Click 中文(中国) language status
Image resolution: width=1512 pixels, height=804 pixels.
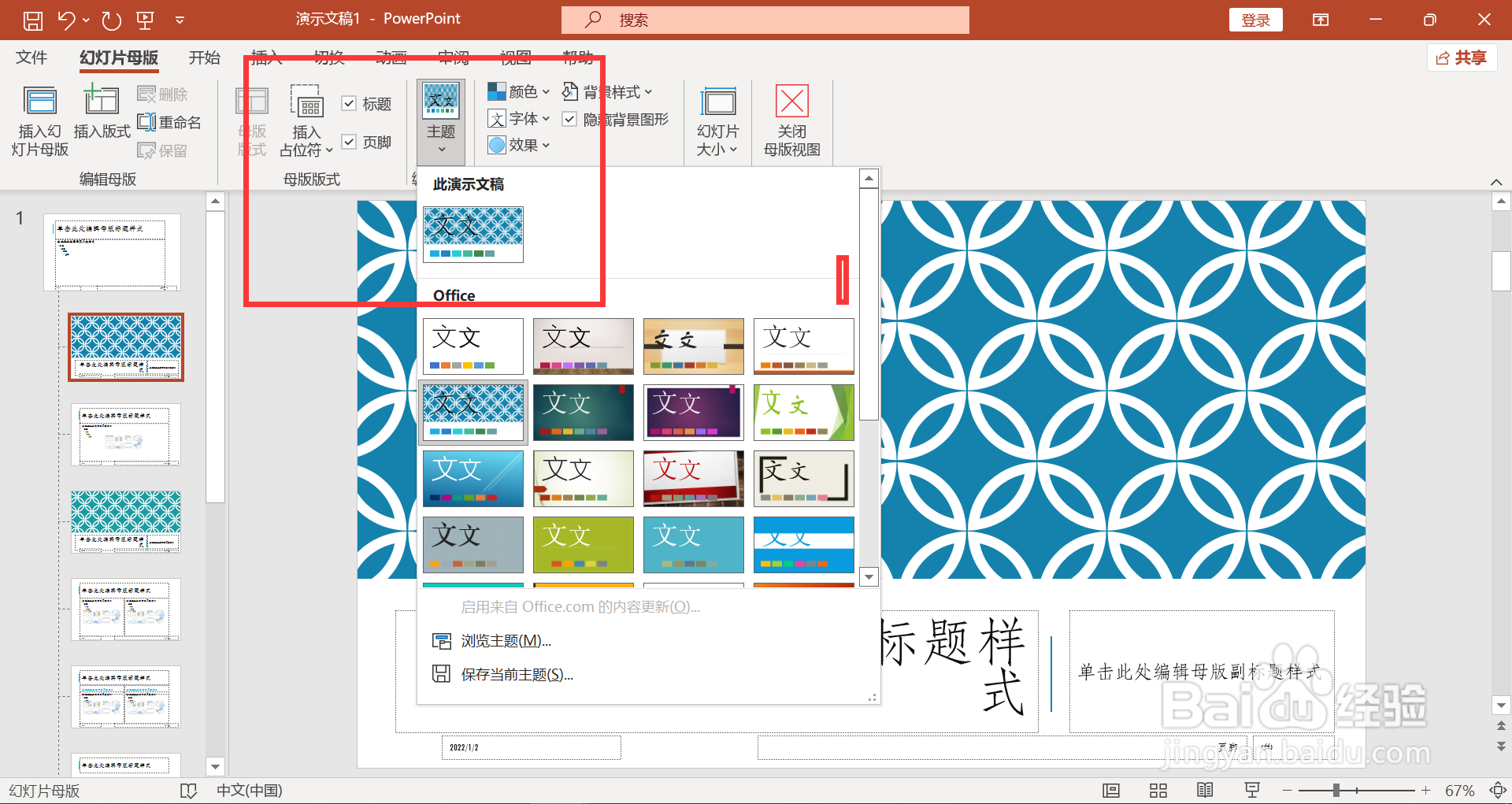click(x=249, y=791)
